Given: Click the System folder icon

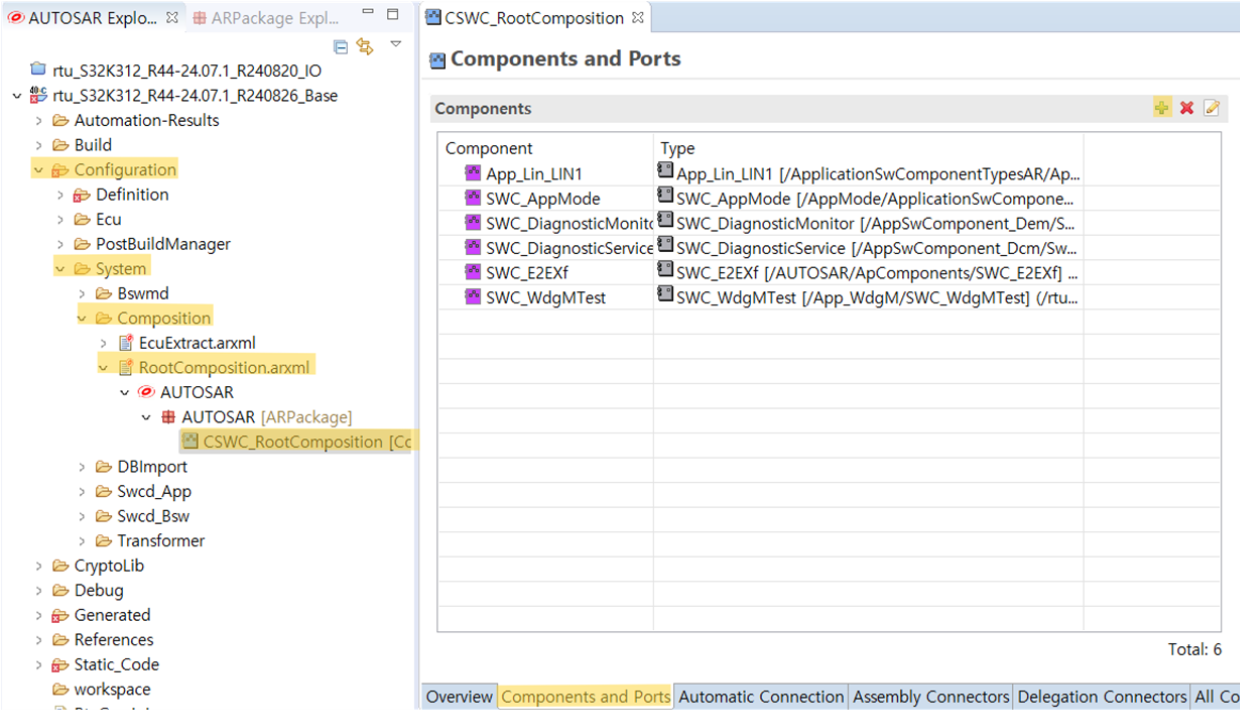Looking at the screenshot, I should (x=82, y=269).
